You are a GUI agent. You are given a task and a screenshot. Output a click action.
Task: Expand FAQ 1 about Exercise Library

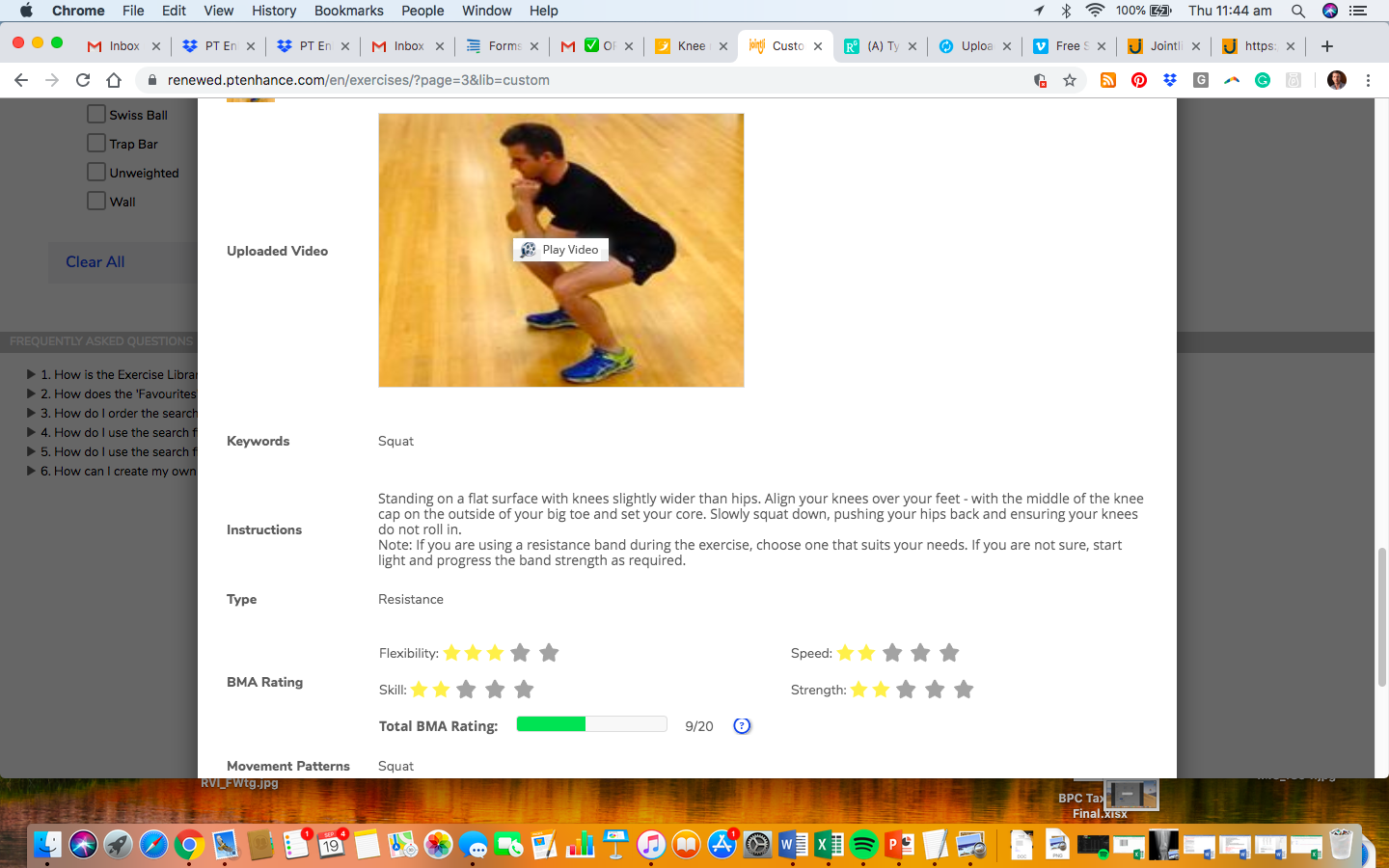(x=112, y=374)
